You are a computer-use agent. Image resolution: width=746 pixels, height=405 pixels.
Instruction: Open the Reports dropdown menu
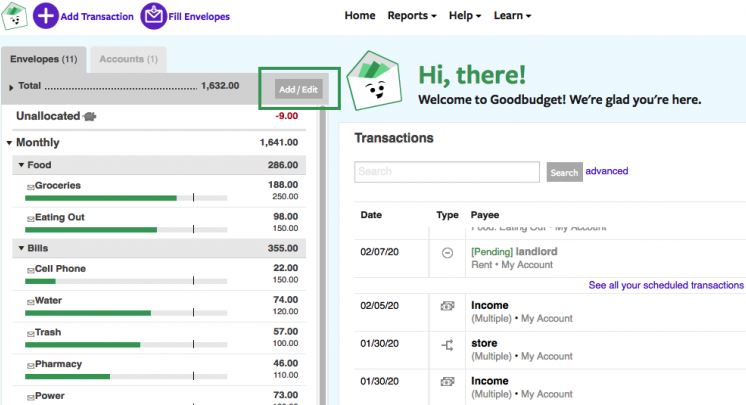point(412,16)
